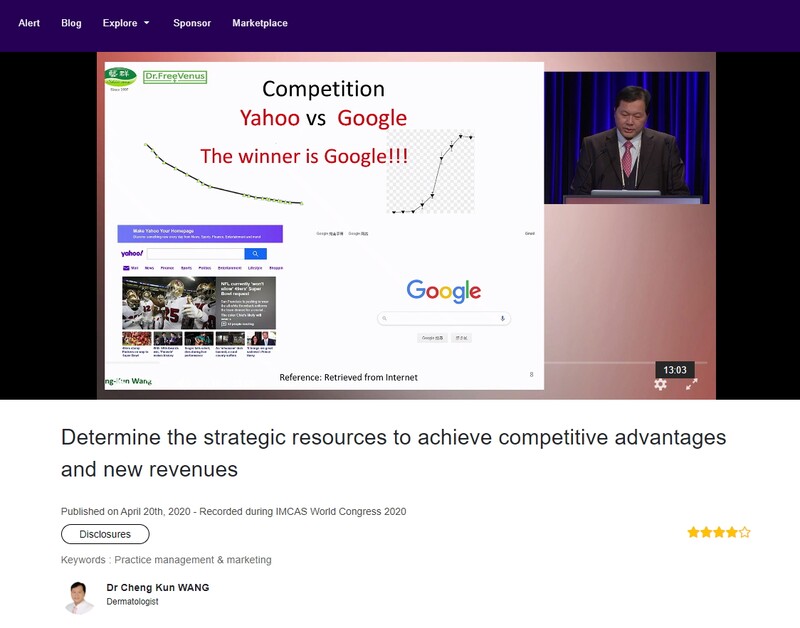Open the Sponsor page
Viewport: 800px width, 628px height.
[192, 23]
